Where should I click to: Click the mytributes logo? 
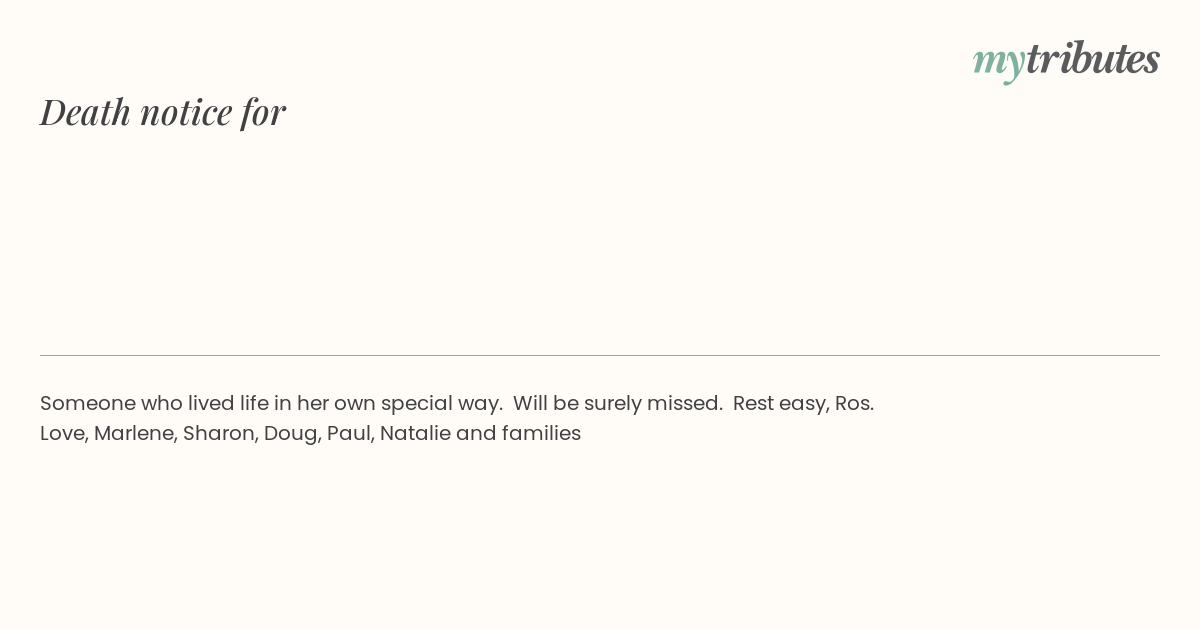[1066, 60]
